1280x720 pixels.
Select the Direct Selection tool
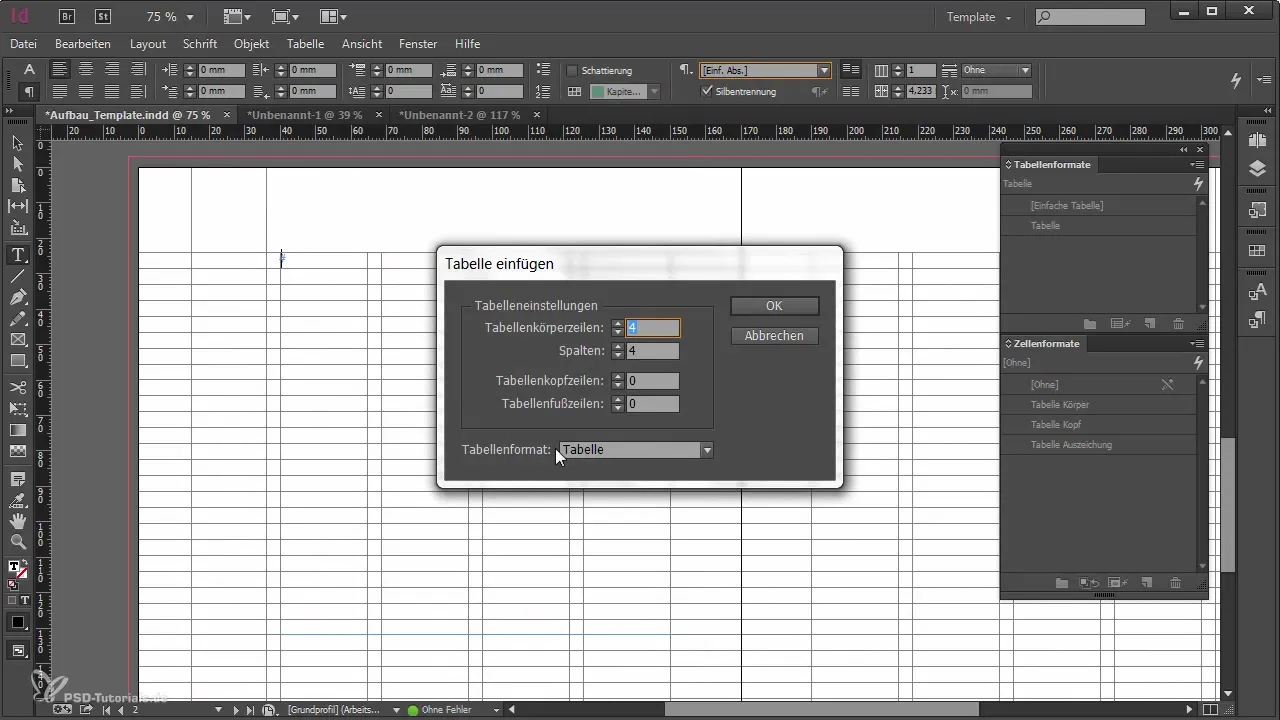point(18,164)
